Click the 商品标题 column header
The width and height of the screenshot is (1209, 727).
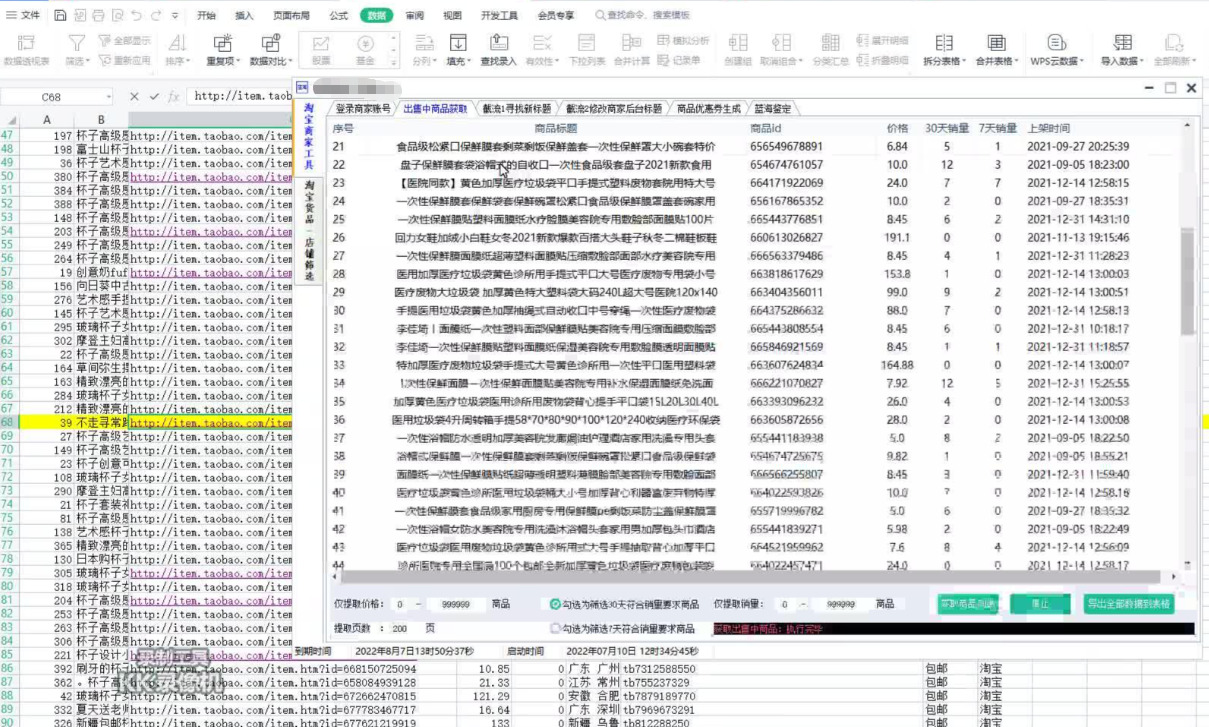[x=555, y=128]
